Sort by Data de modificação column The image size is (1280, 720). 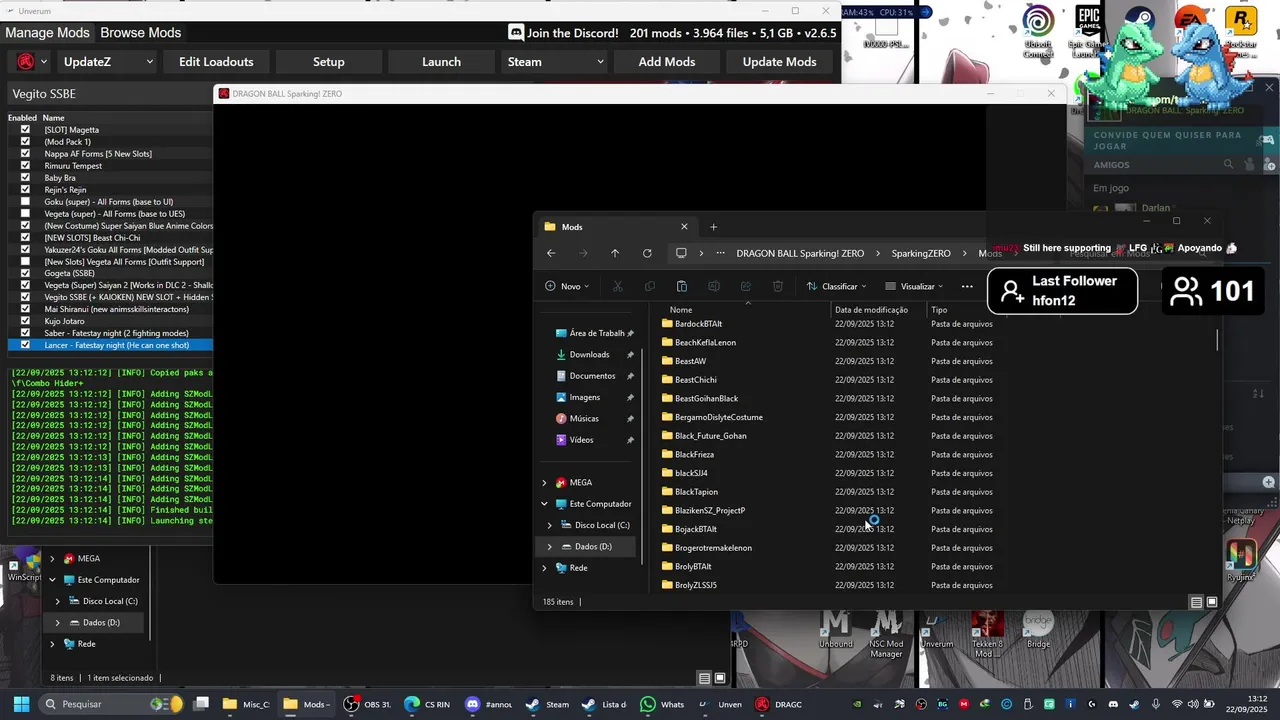872,310
